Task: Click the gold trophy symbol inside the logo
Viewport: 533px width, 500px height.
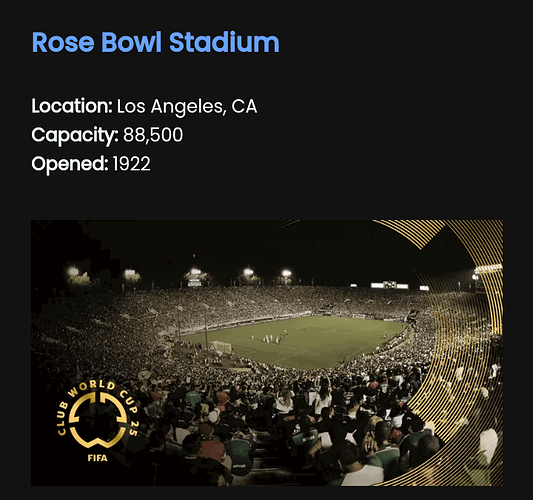Action: (98, 420)
